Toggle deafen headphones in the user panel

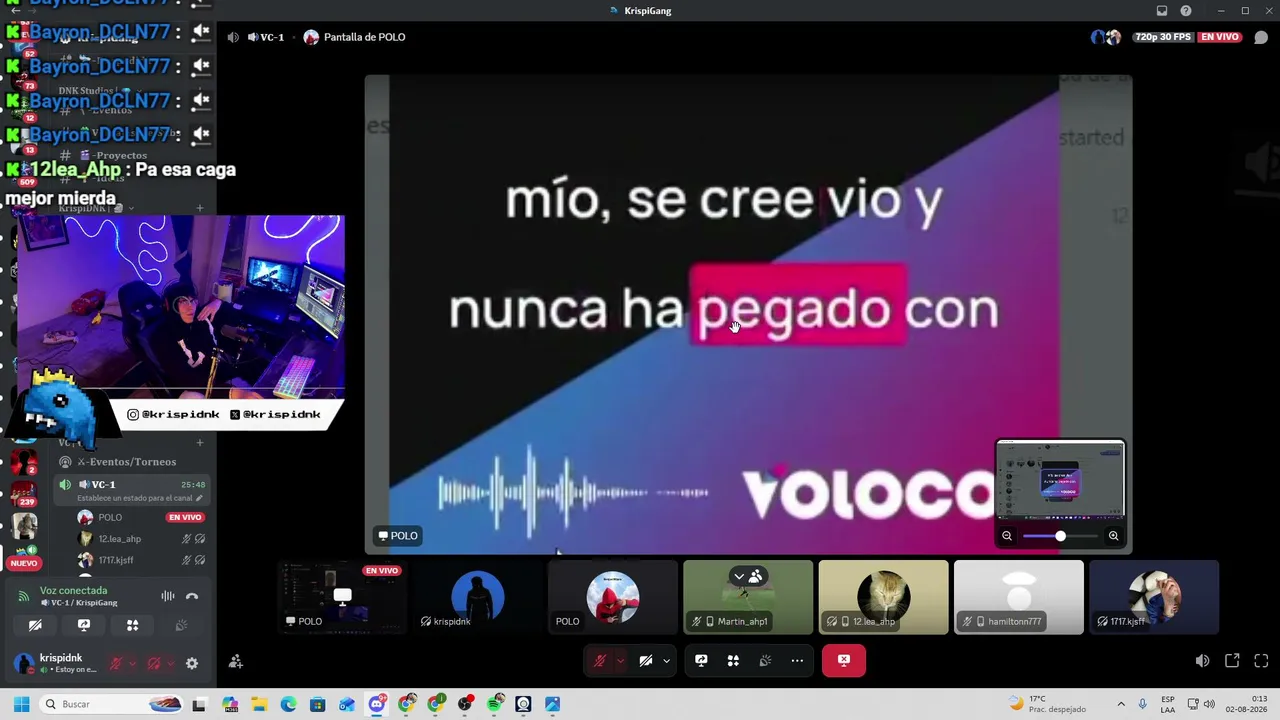[154, 663]
